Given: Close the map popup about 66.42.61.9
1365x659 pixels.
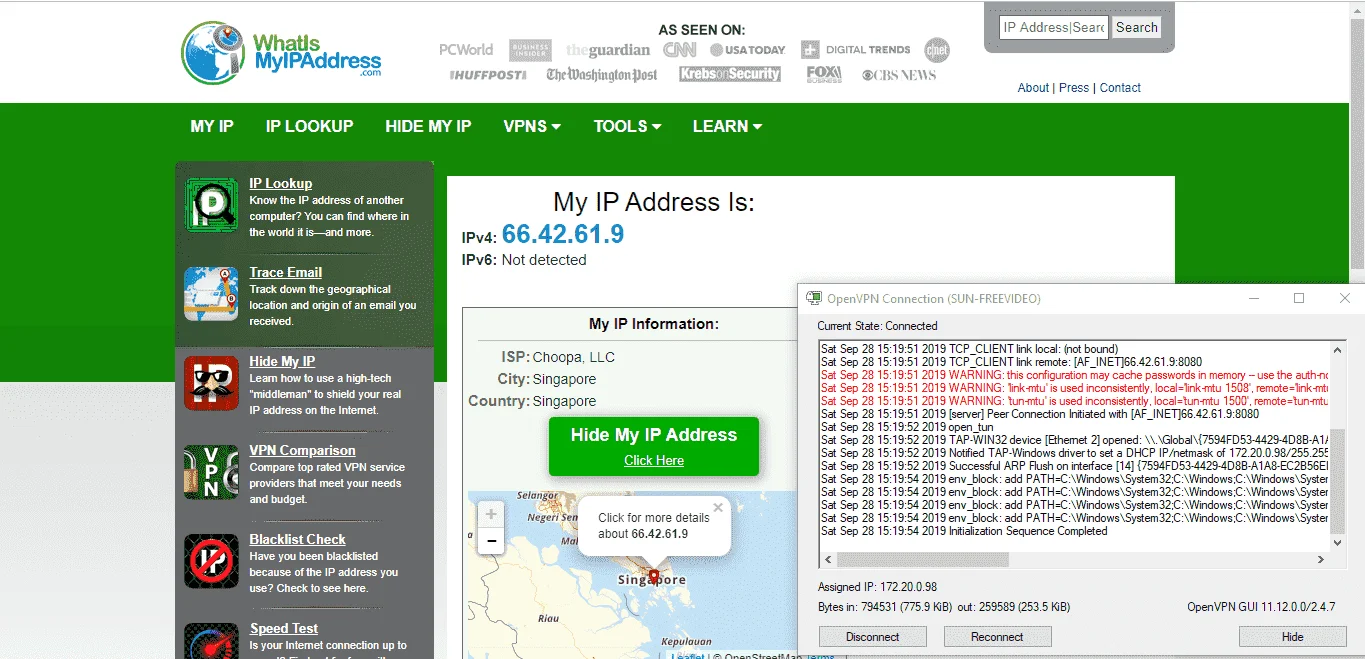Looking at the screenshot, I should pyautogui.click(x=718, y=507).
